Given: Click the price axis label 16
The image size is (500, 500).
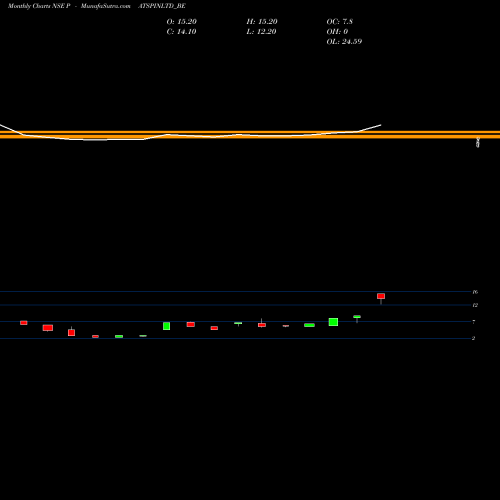Looking at the screenshot, I should pyautogui.click(x=475, y=292).
